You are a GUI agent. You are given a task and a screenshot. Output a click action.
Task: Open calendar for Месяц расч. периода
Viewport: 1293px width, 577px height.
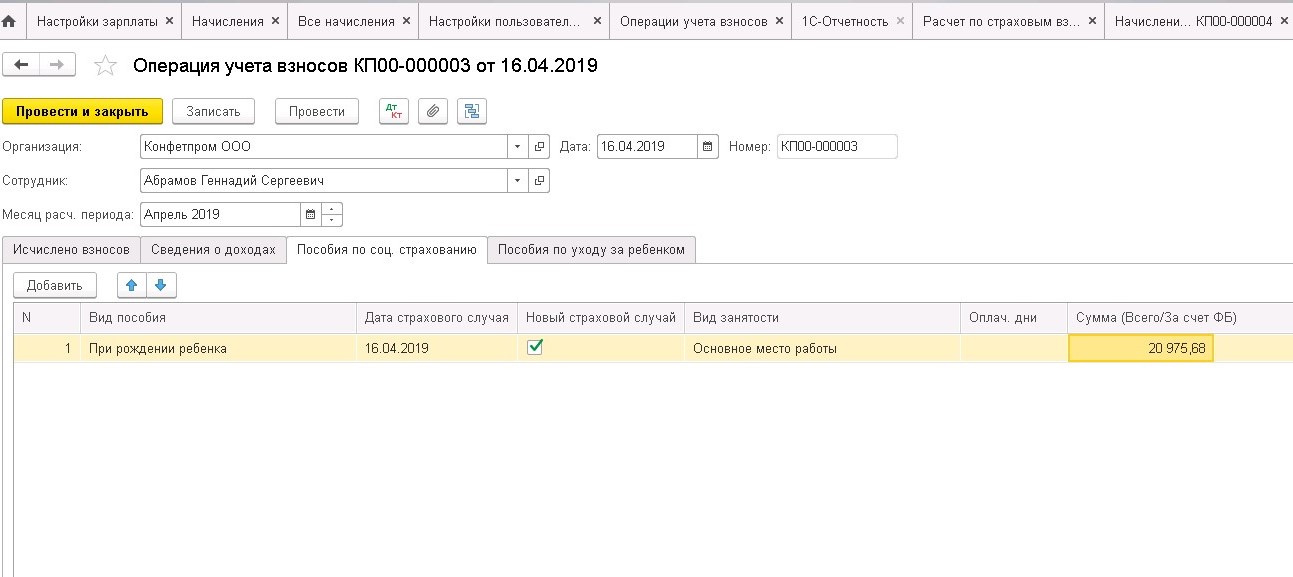coord(310,214)
